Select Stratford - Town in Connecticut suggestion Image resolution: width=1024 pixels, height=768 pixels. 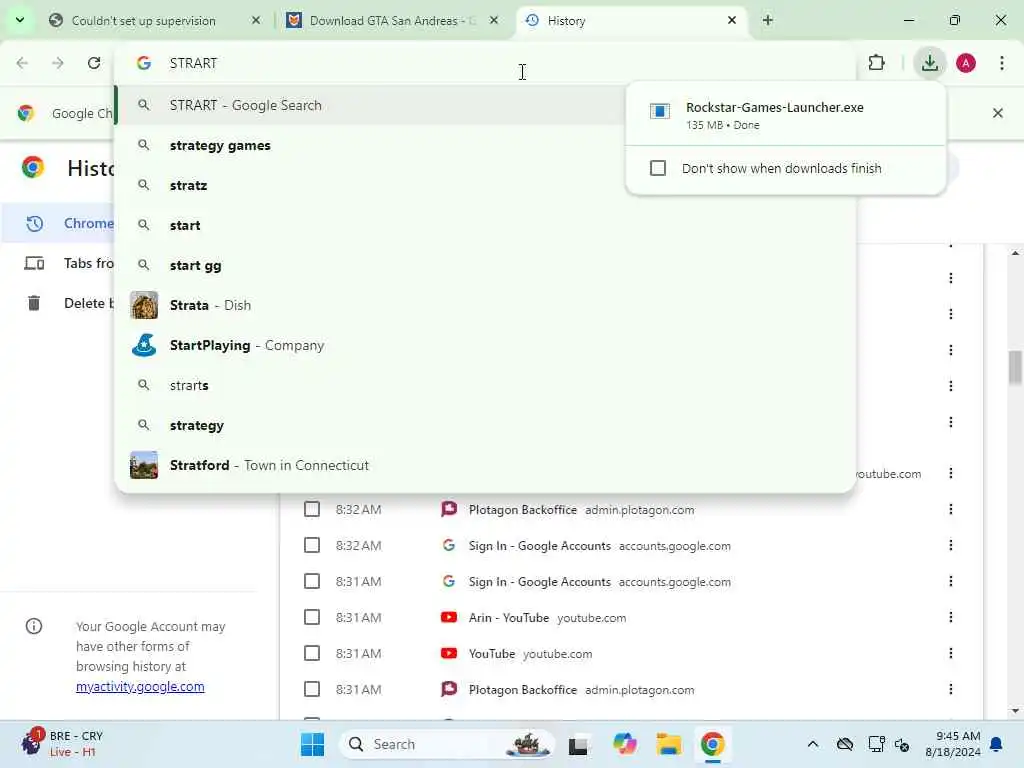pos(485,465)
